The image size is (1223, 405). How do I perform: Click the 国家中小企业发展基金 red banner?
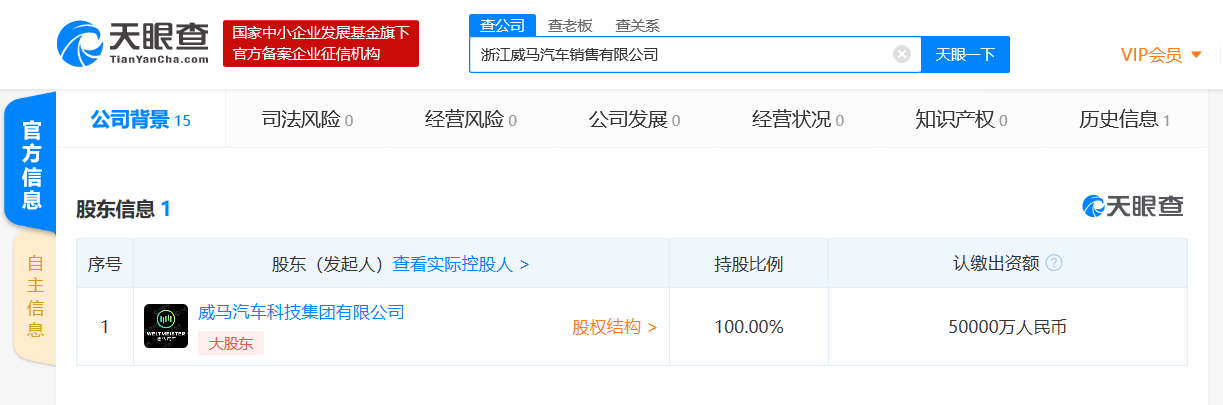pos(321,43)
